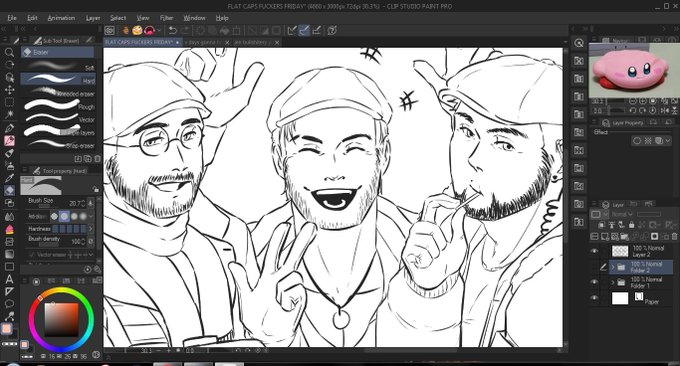The width and height of the screenshot is (680, 366).
Task: Click the main drawing color swatch
Action: (x=7, y=328)
